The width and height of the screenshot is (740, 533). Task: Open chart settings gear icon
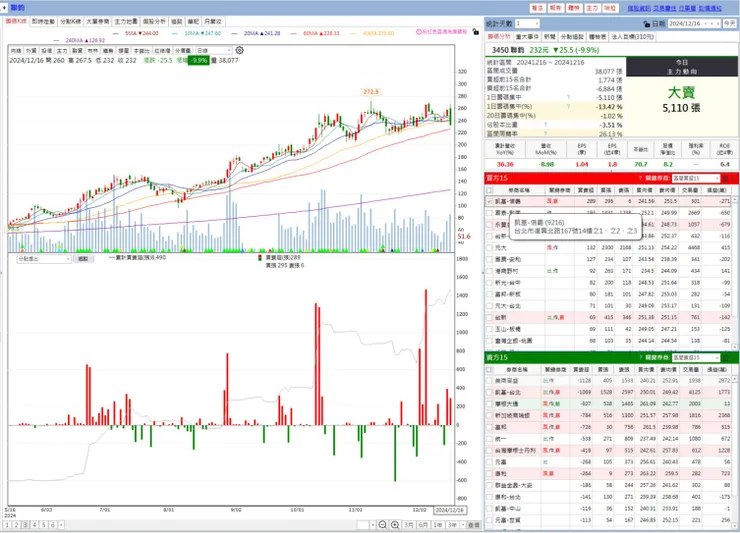click(x=239, y=50)
